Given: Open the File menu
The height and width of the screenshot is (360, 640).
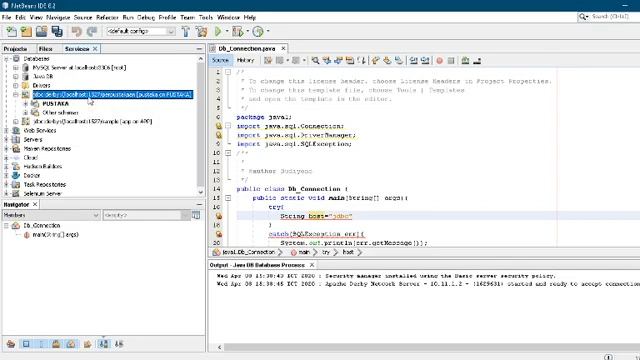Looking at the screenshot, I should click(7, 18).
